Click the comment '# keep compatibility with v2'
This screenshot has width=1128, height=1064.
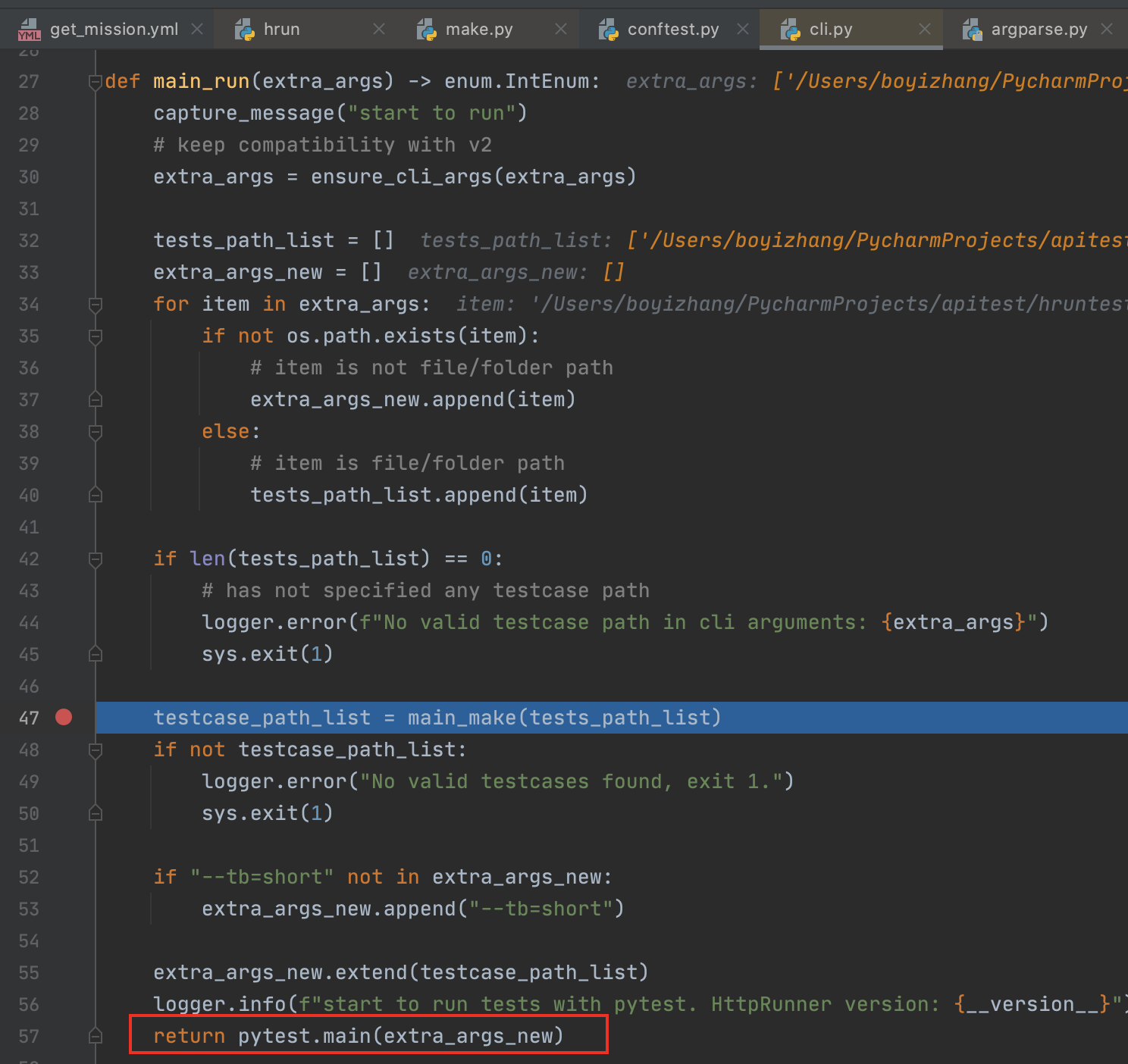coord(323,145)
